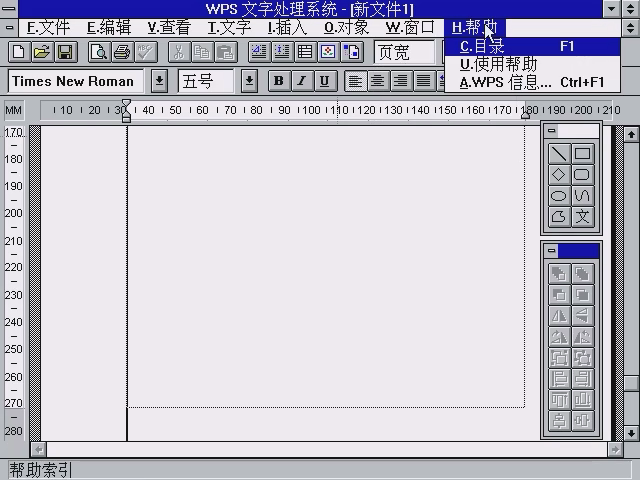Expand the Times New Roman font dropdown
The height and width of the screenshot is (480, 640).
[x=160, y=81]
